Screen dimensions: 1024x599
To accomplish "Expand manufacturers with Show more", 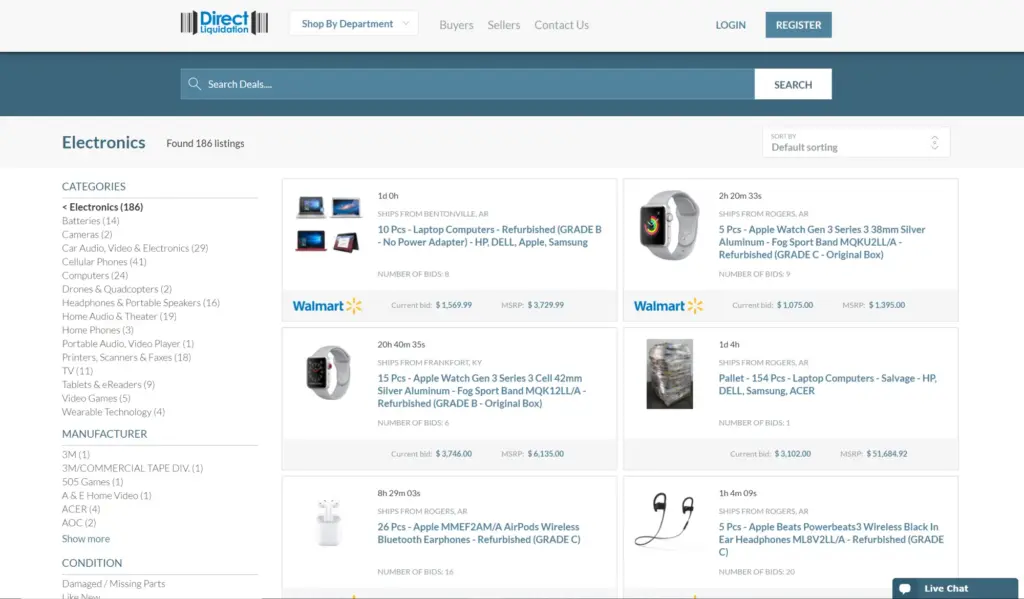I will [x=86, y=539].
